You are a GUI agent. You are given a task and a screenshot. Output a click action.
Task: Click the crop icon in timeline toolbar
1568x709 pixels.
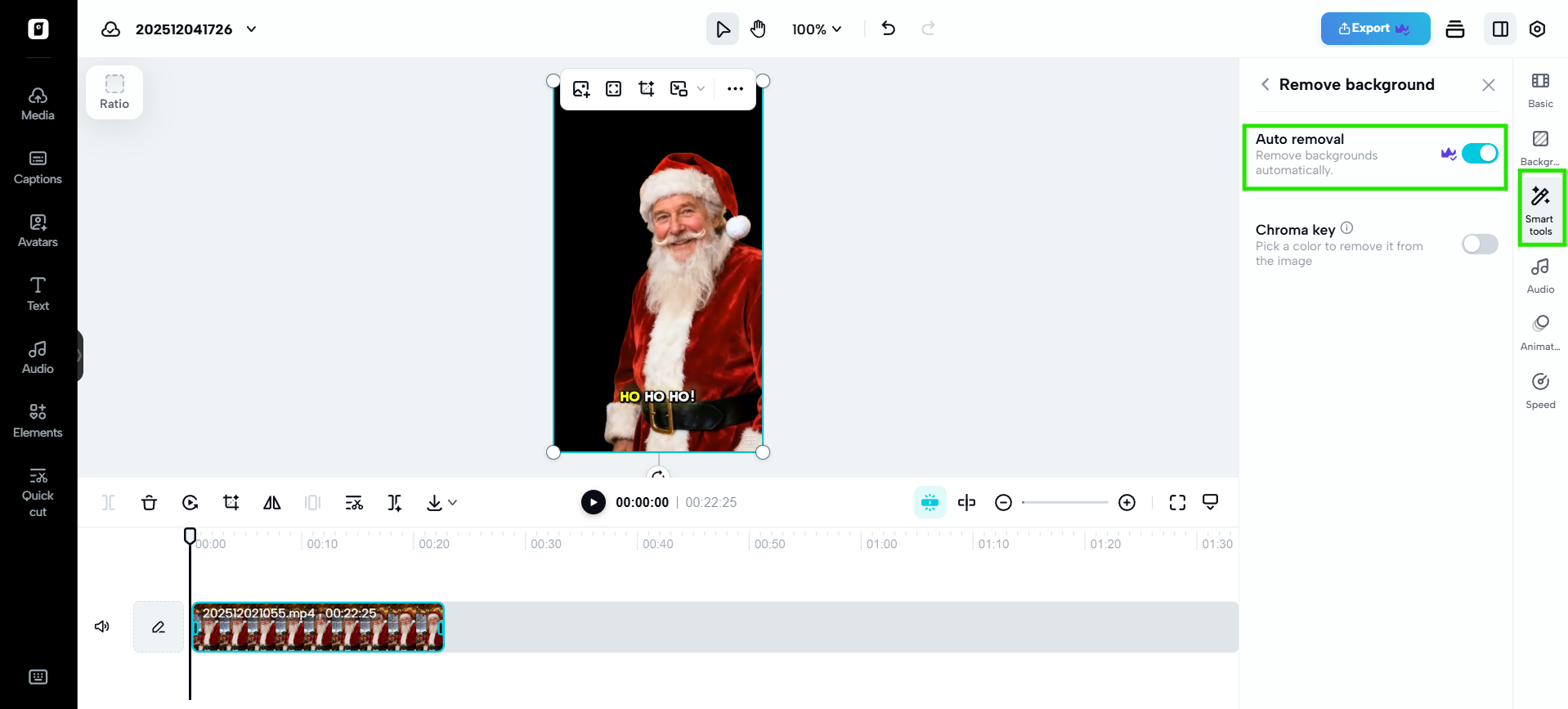point(231,502)
